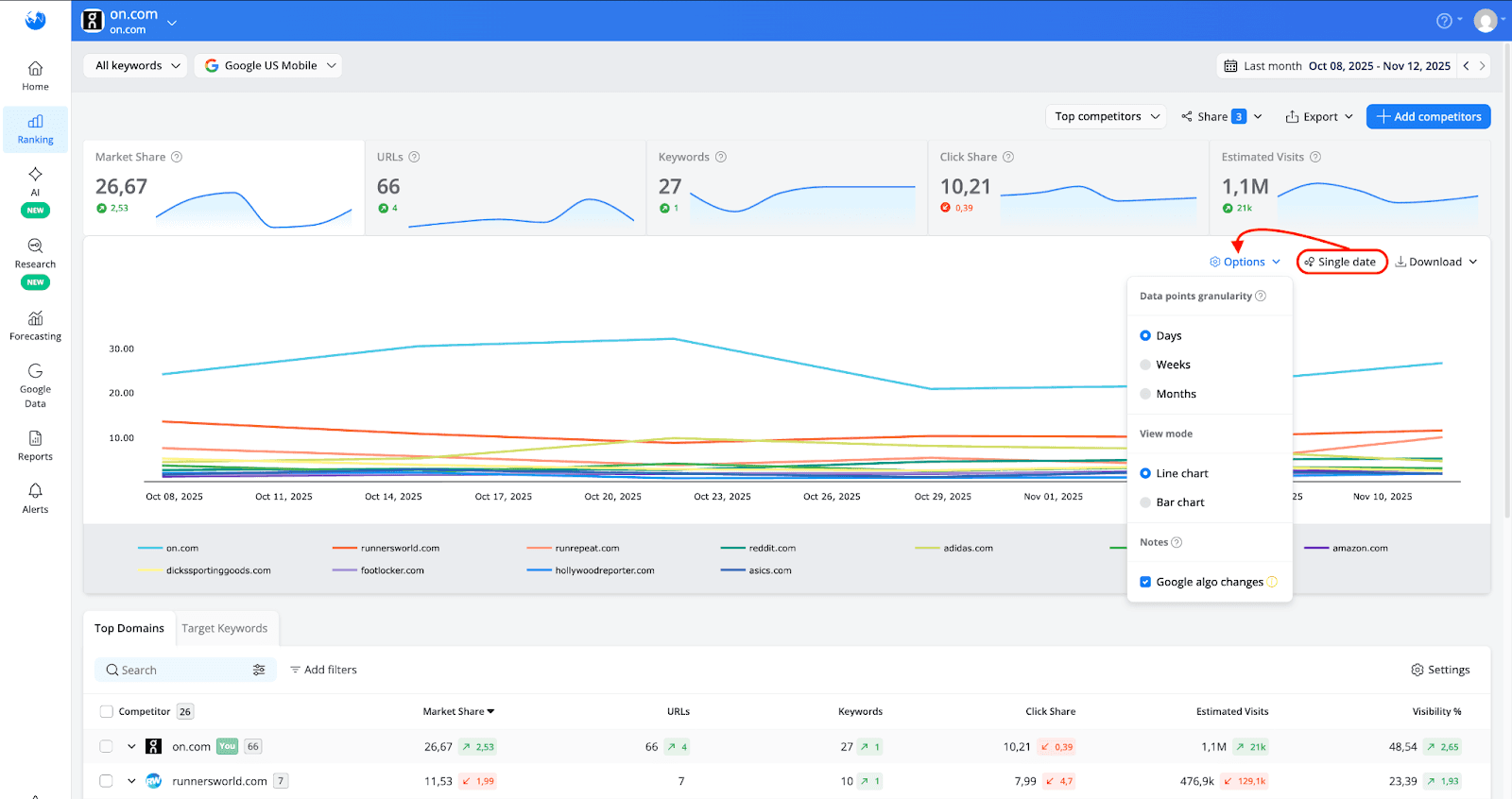Click the Add competitors button
This screenshot has width=1512, height=799.
[1429, 116]
